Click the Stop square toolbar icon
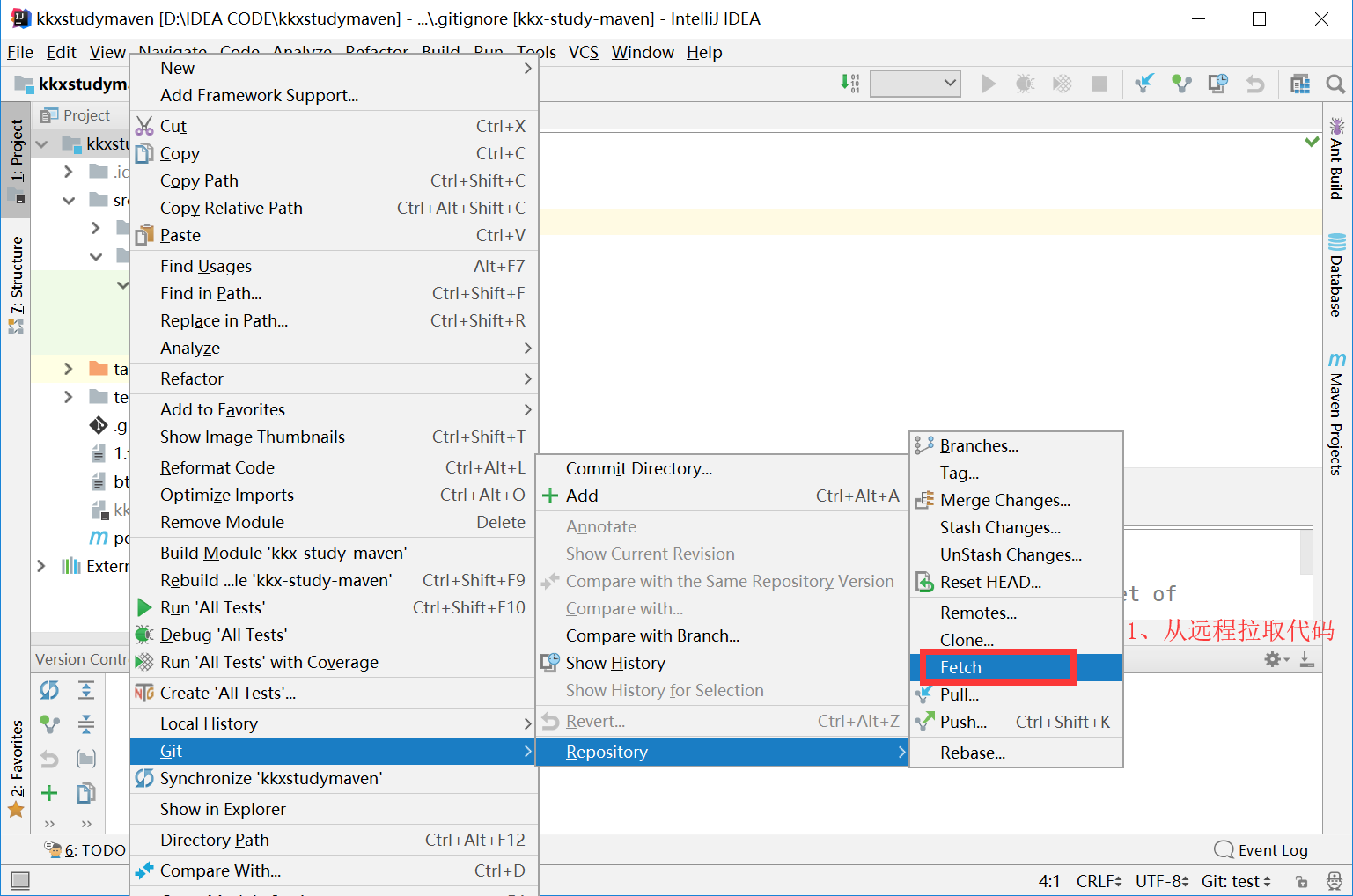This screenshot has width=1353, height=896. pyautogui.click(x=1099, y=84)
